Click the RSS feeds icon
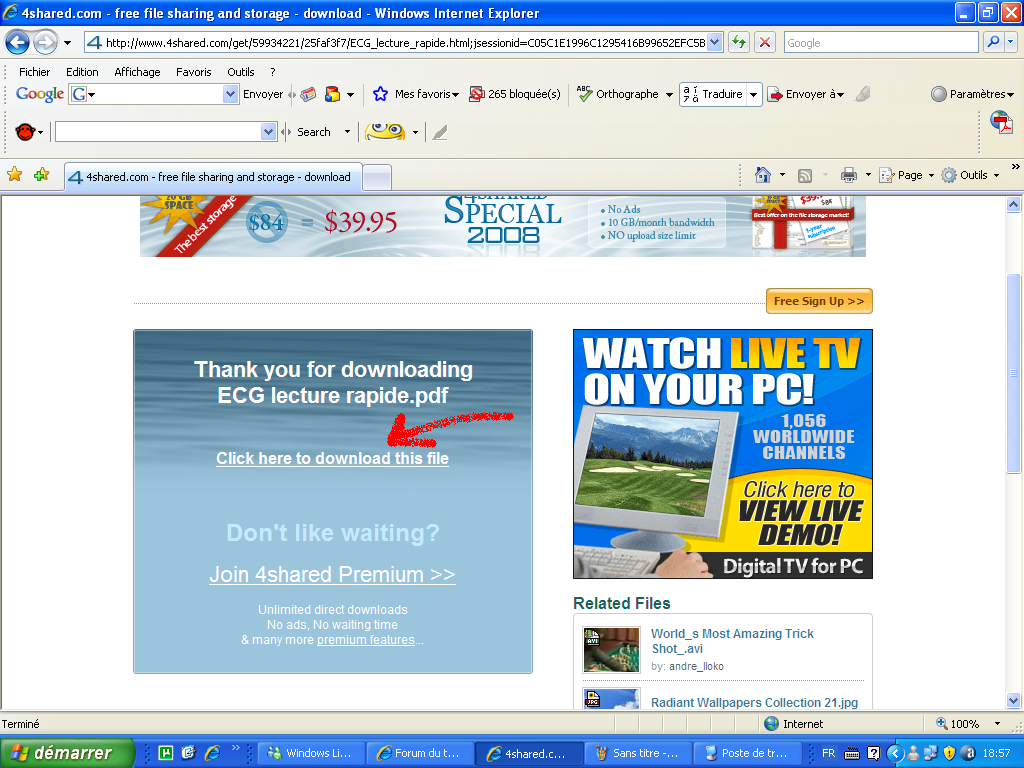The width and height of the screenshot is (1024, 768). pyautogui.click(x=805, y=176)
